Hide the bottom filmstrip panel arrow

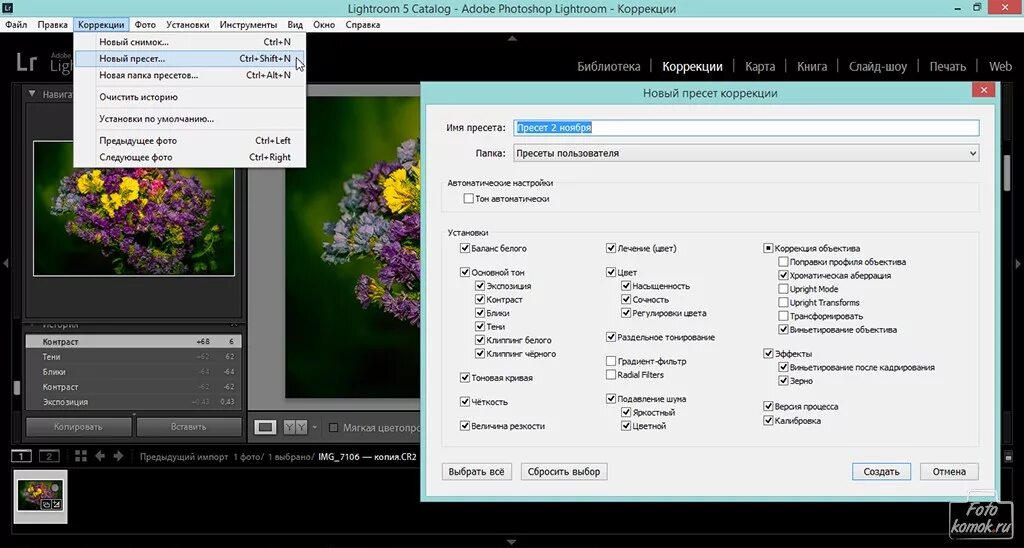(512, 542)
